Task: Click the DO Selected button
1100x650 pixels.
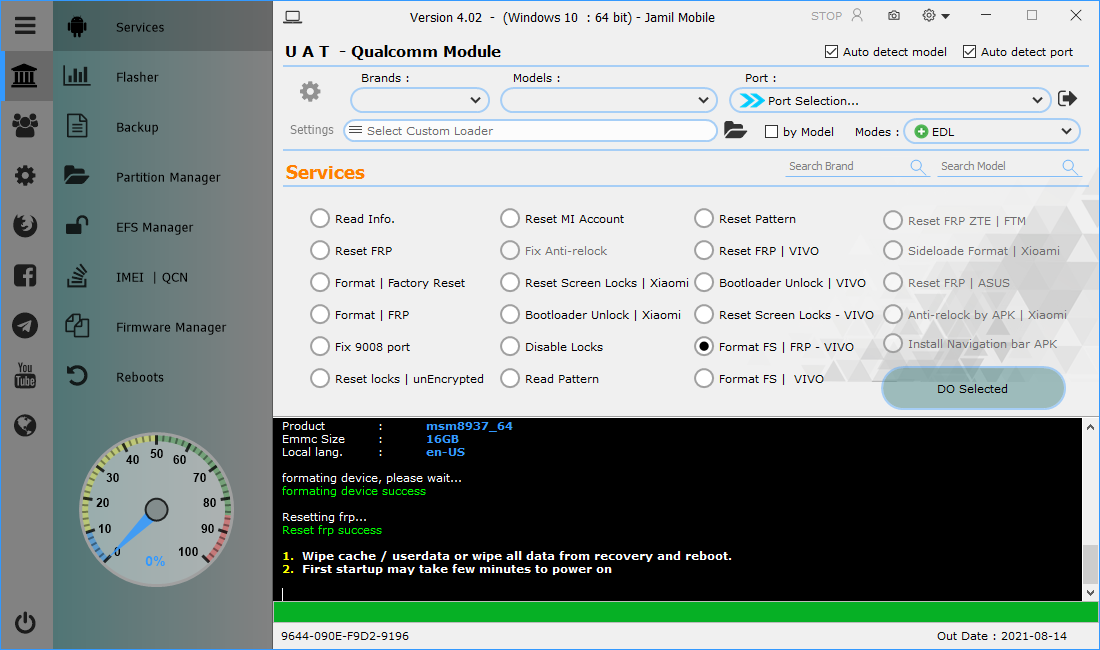Action: pos(973,388)
